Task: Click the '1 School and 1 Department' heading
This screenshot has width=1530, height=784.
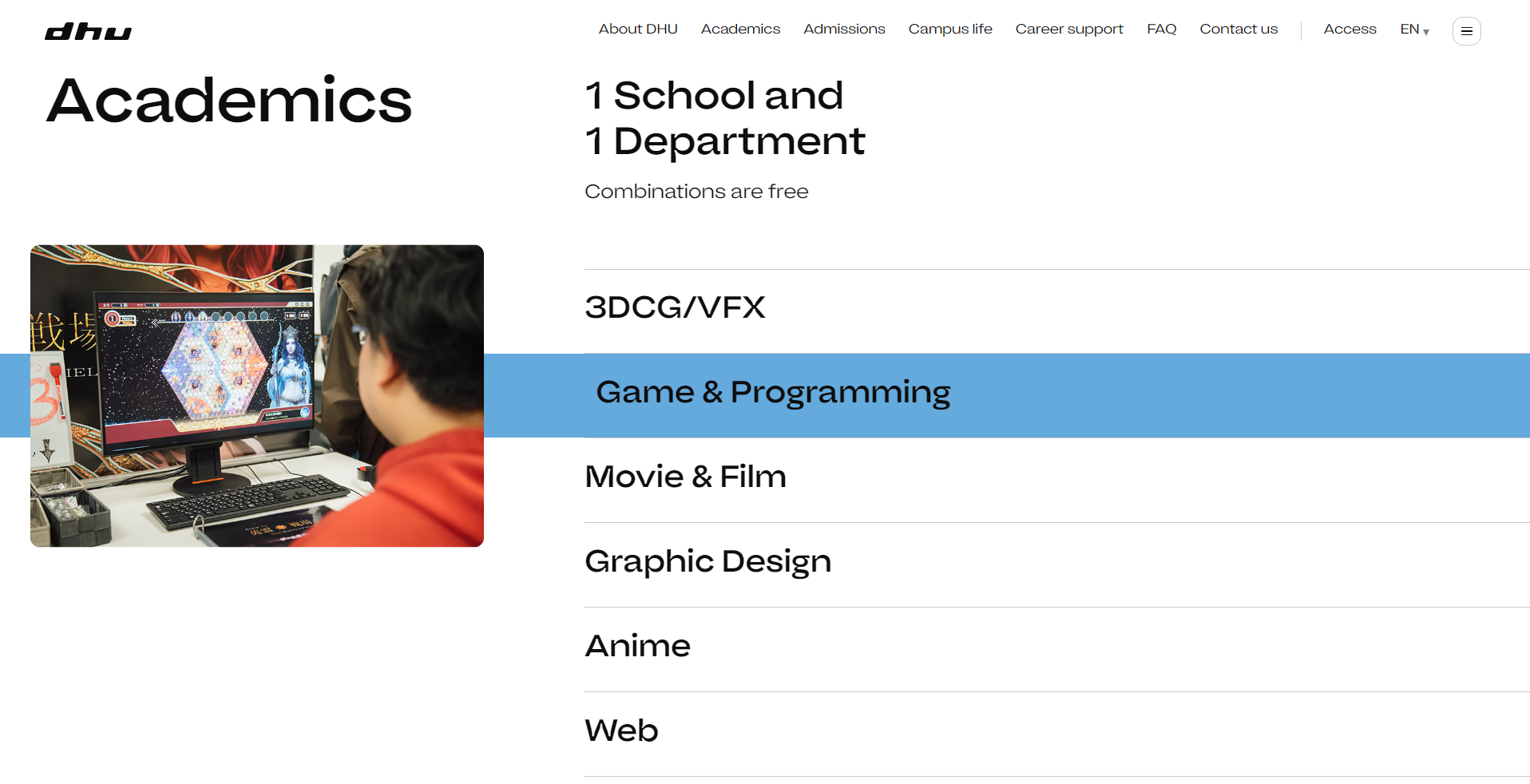Action: [x=723, y=118]
